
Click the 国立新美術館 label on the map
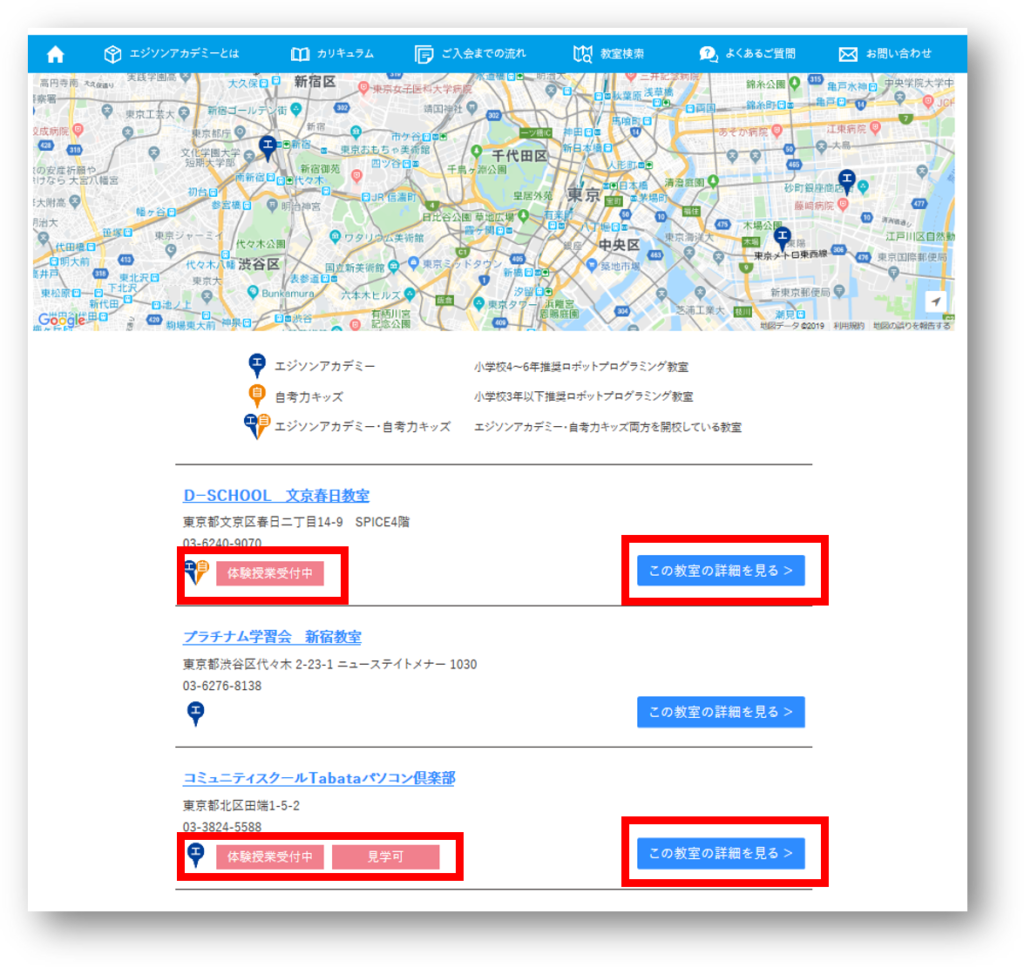pos(355,267)
